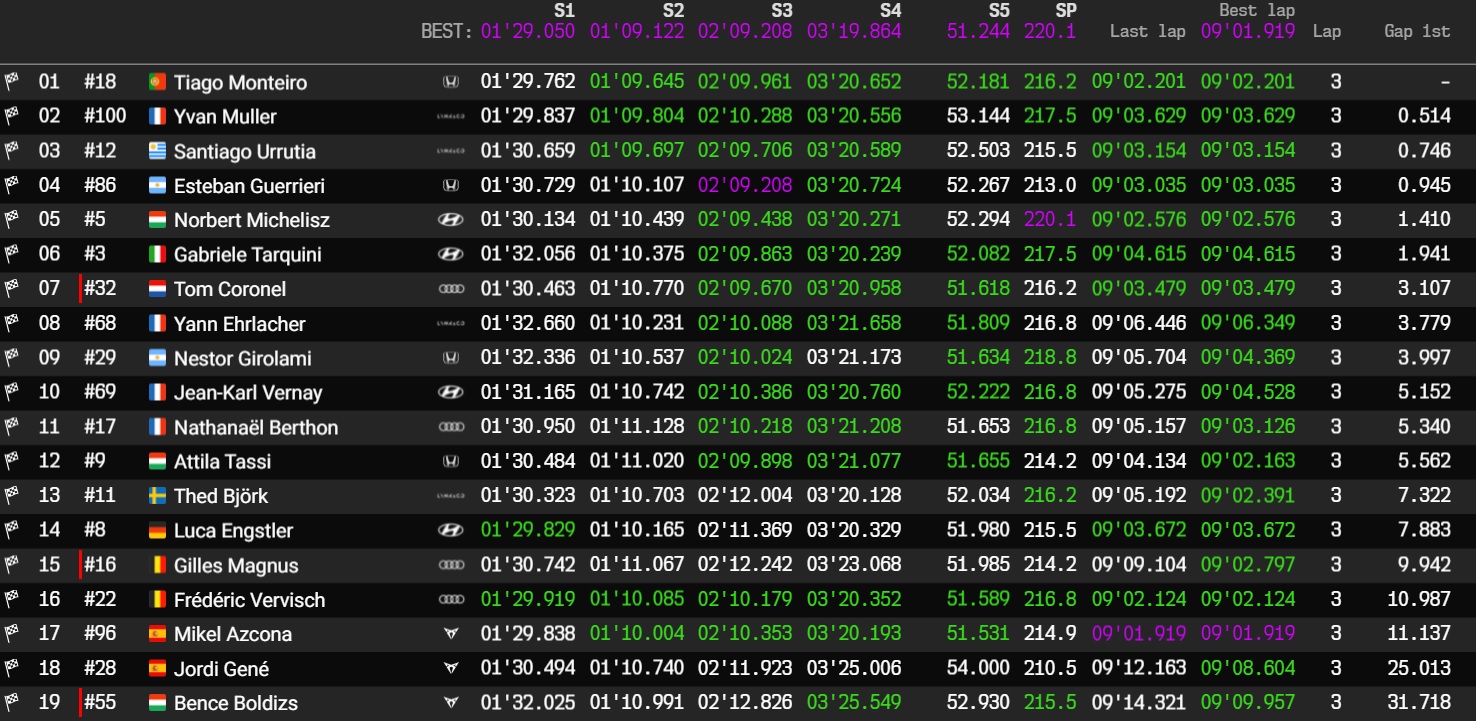Click the Lynk & Co logo beside Yvan Muller
This screenshot has width=1476, height=721.
(x=451, y=117)
